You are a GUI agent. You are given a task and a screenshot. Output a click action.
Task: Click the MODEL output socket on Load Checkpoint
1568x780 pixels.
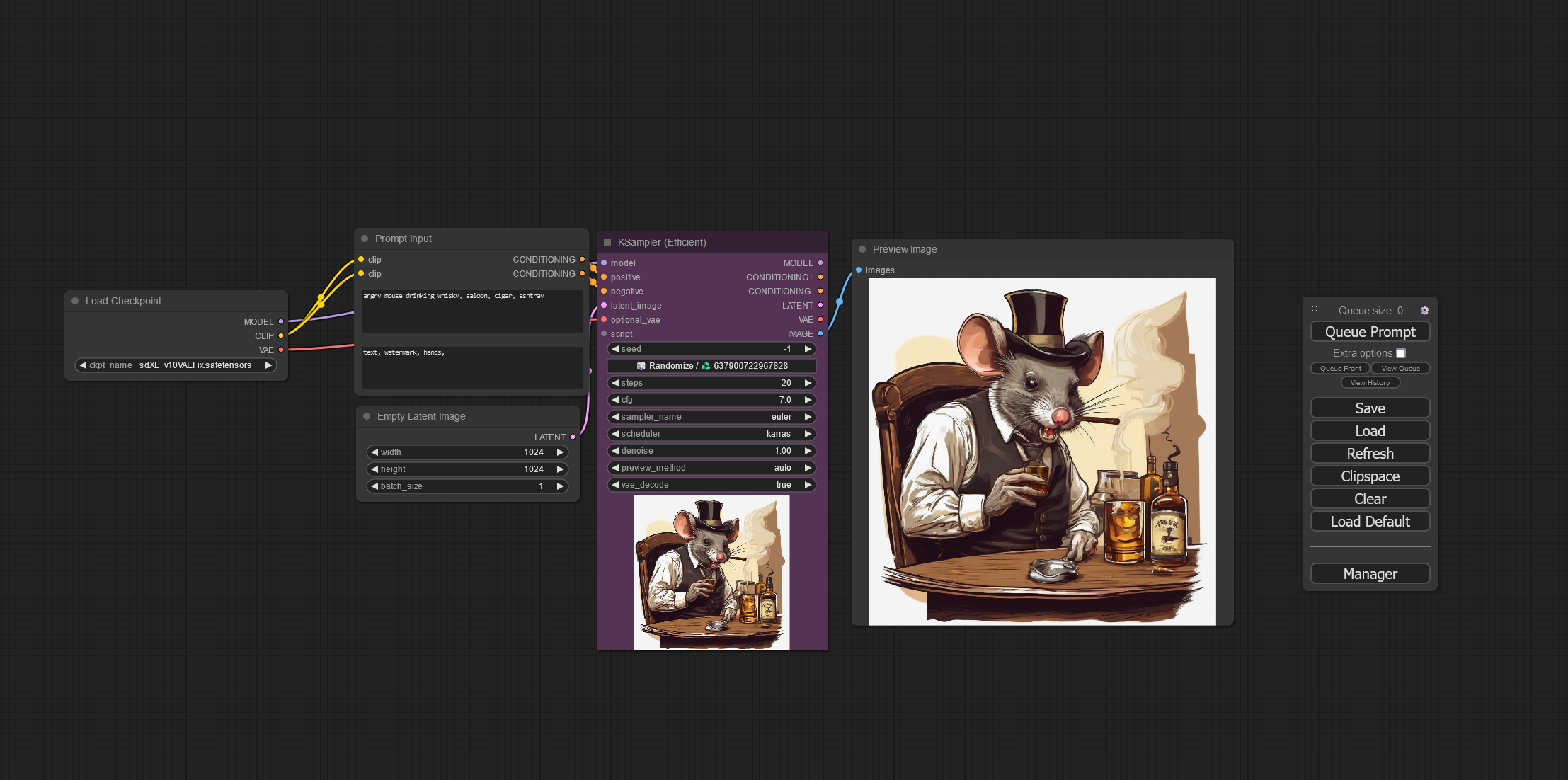click(281, 321)
